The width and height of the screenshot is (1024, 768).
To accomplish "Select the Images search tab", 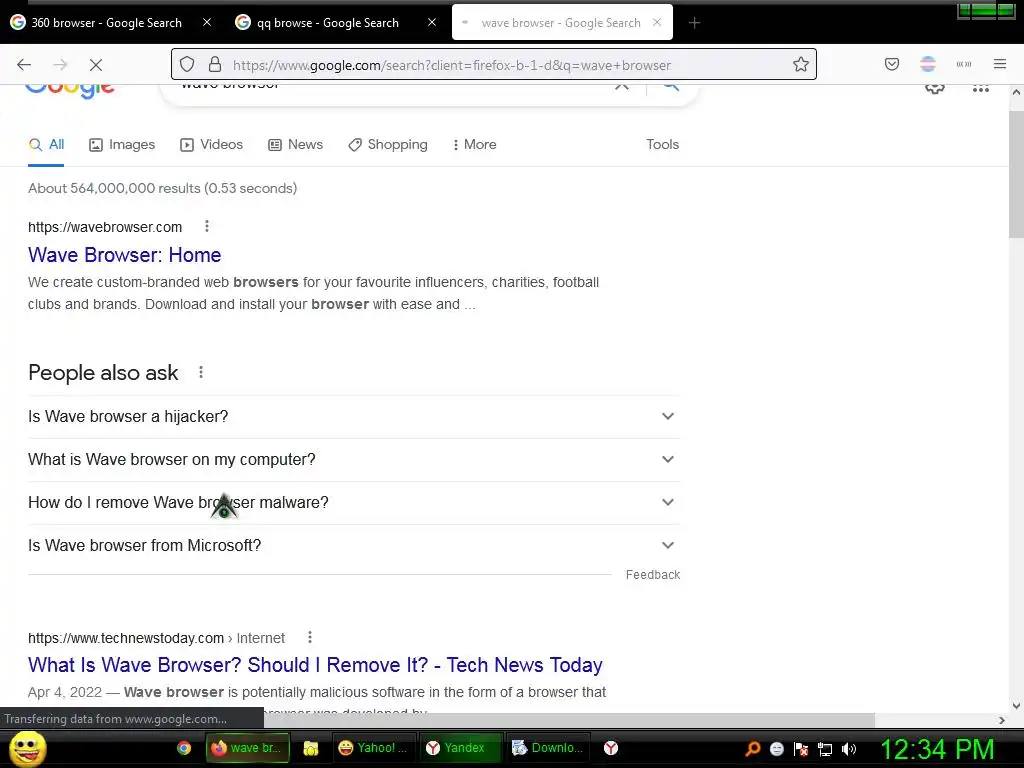I will click(x=122, y=144).
